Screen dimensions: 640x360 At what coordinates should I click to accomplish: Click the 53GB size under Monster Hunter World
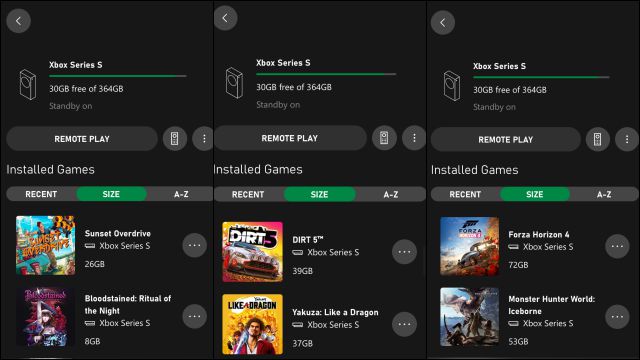[x=518, y=342]
